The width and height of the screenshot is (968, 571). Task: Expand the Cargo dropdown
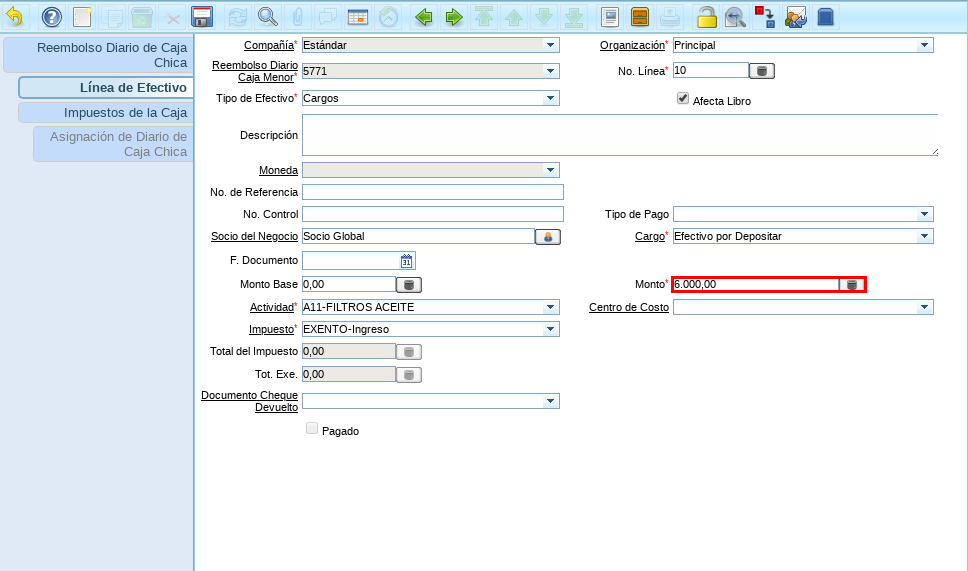tap(924, 236)
